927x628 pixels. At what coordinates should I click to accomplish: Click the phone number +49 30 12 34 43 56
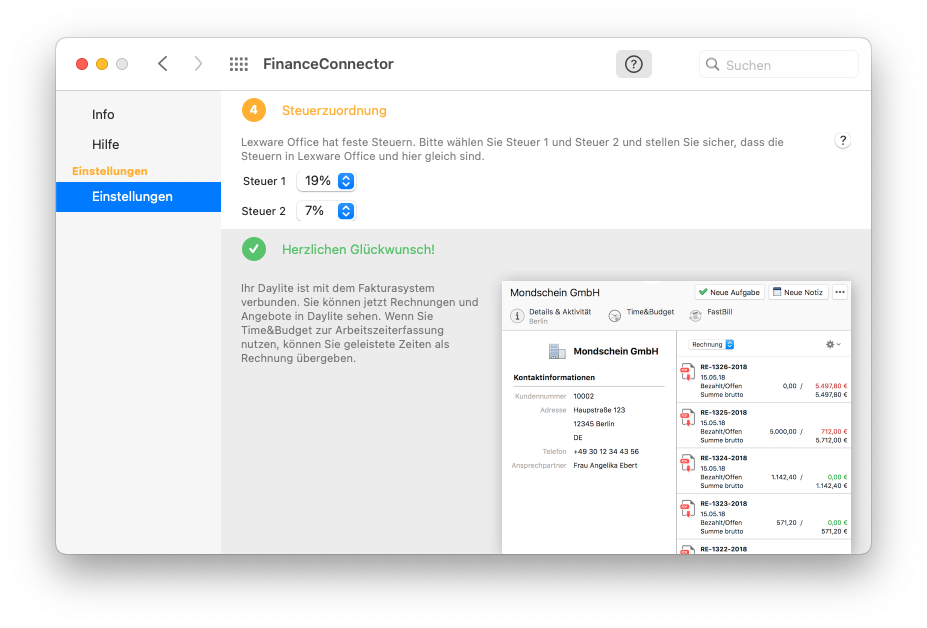(x=606, y=452)
